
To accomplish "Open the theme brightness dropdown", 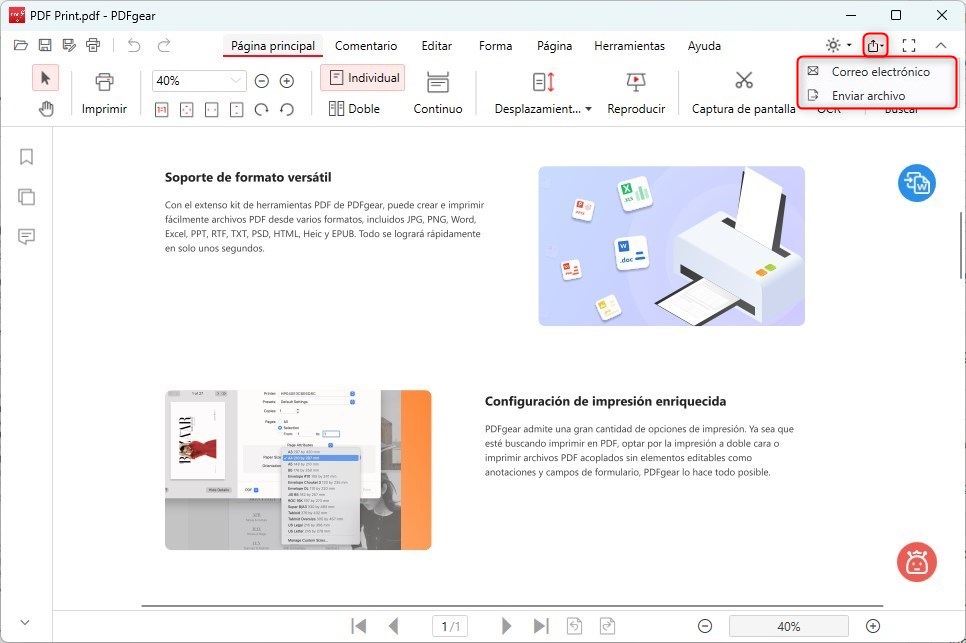I will tap(838, 45).
